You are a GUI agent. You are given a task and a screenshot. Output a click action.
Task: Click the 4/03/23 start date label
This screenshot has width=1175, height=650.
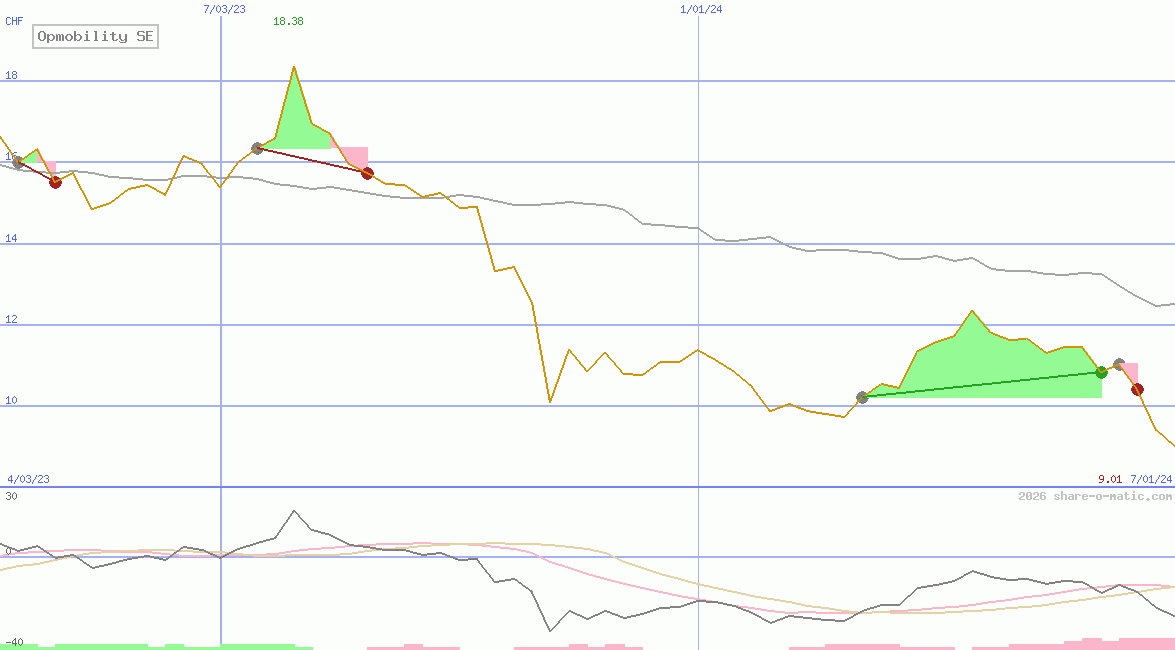pos(28,479)
